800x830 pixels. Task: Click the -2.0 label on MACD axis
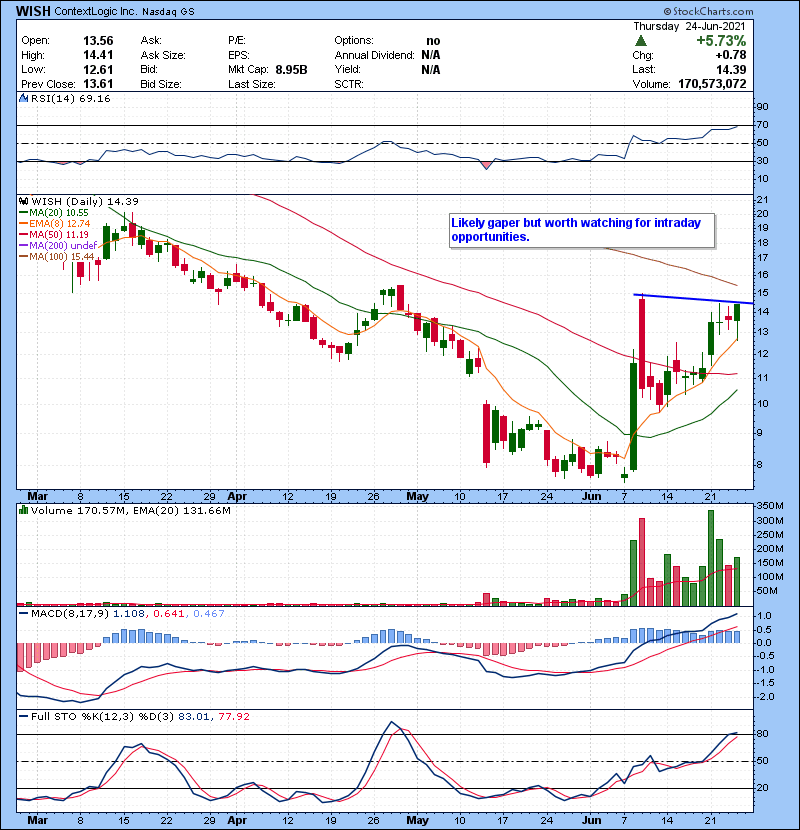coord(766,697)
